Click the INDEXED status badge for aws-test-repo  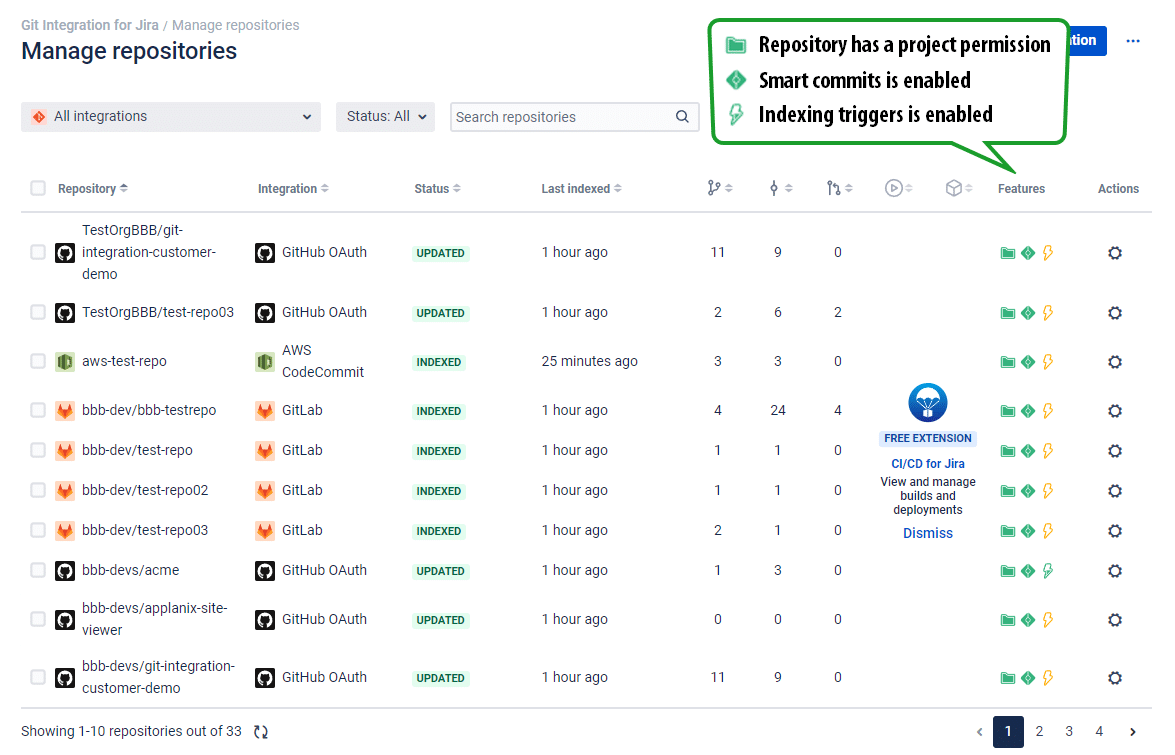tap(439, 363)
